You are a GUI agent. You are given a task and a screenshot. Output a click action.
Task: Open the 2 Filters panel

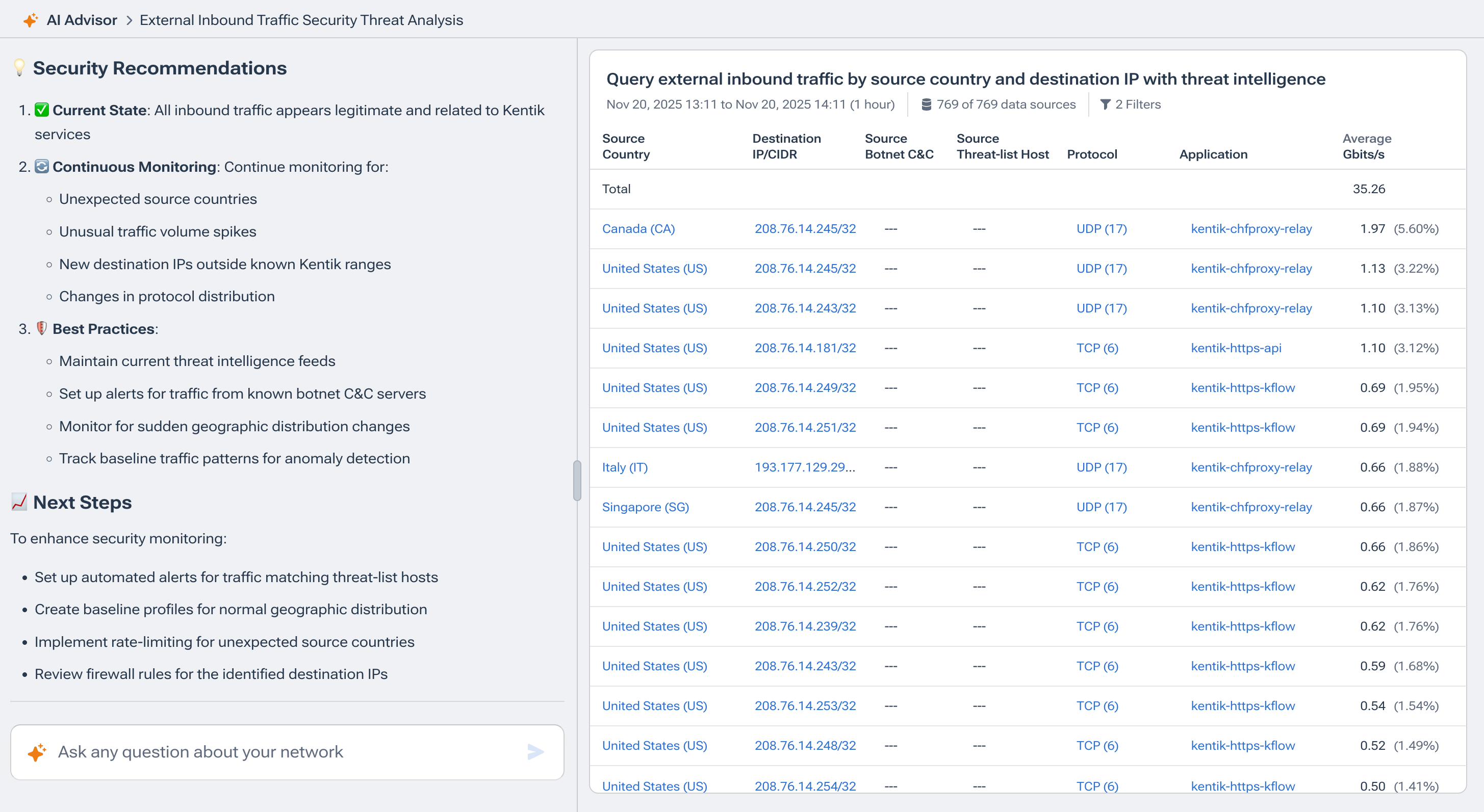[1137, 104]
